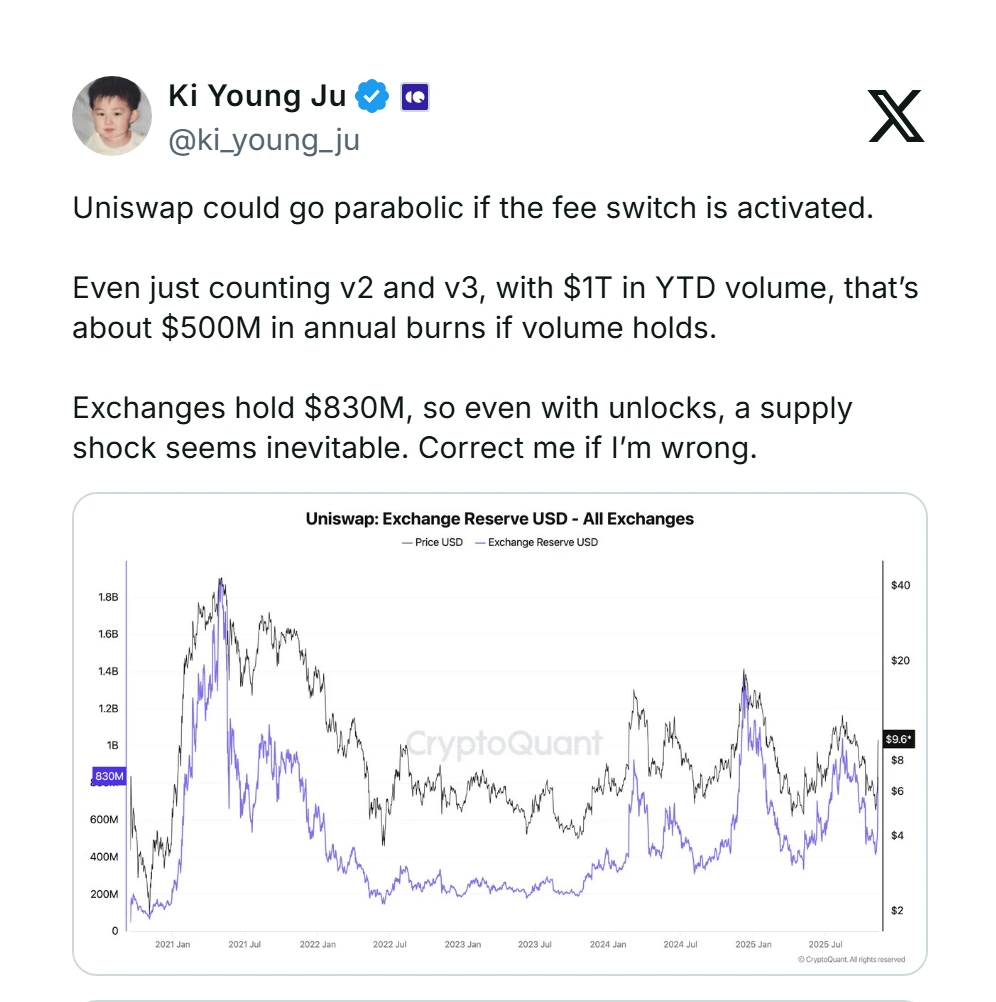Click the paragraph mentioning Exchanges hold $830M
996x1002 pixels.
462,427
